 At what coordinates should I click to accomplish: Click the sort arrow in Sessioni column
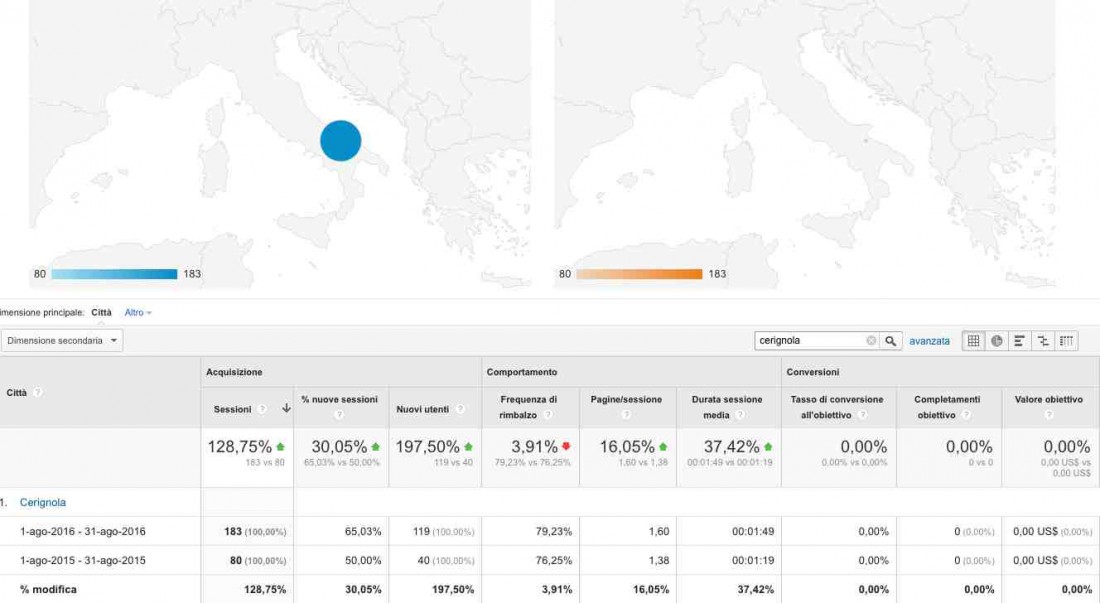(x=286, y=409)
